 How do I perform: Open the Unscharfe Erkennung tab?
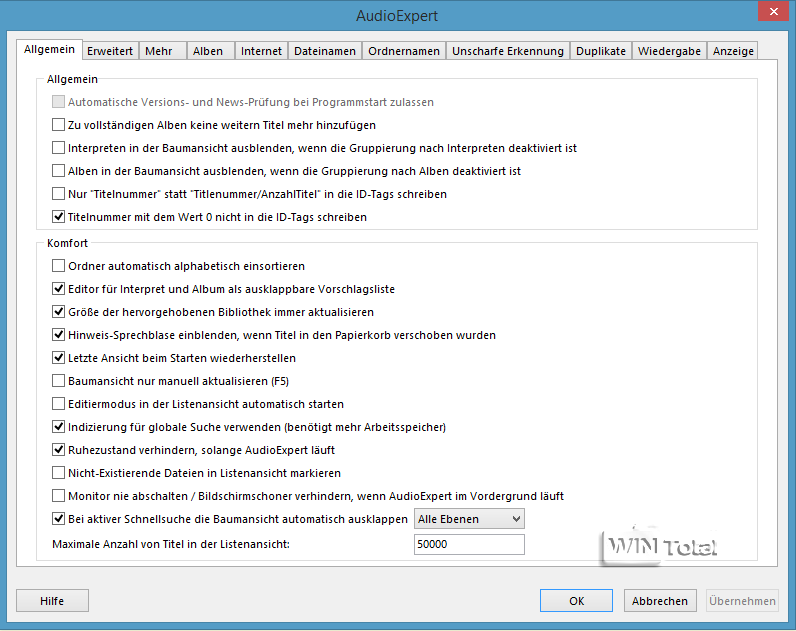pyautogui.click(x=508, y=51)
